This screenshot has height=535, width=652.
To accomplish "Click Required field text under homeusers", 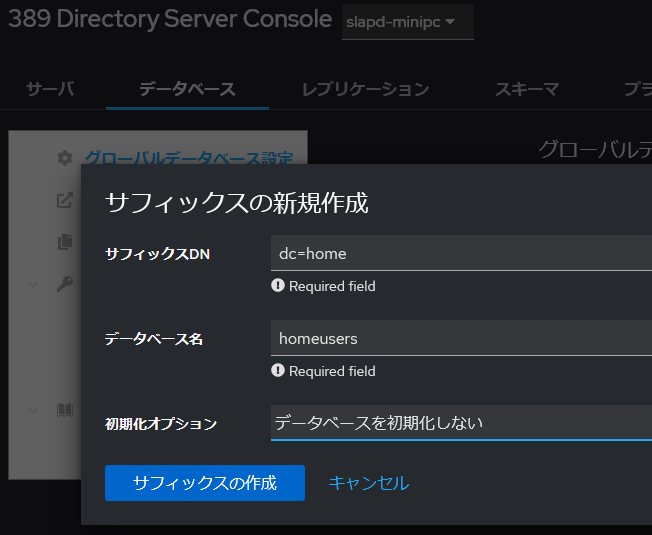I will tap(332, 371).
